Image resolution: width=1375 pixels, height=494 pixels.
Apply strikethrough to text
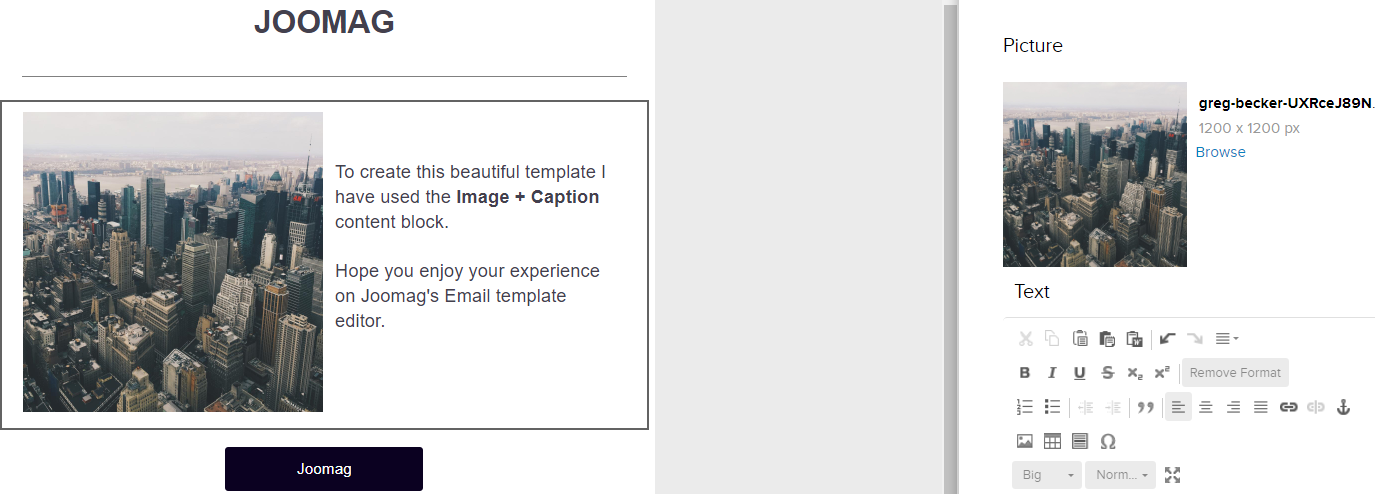(x=1107, y=373)
